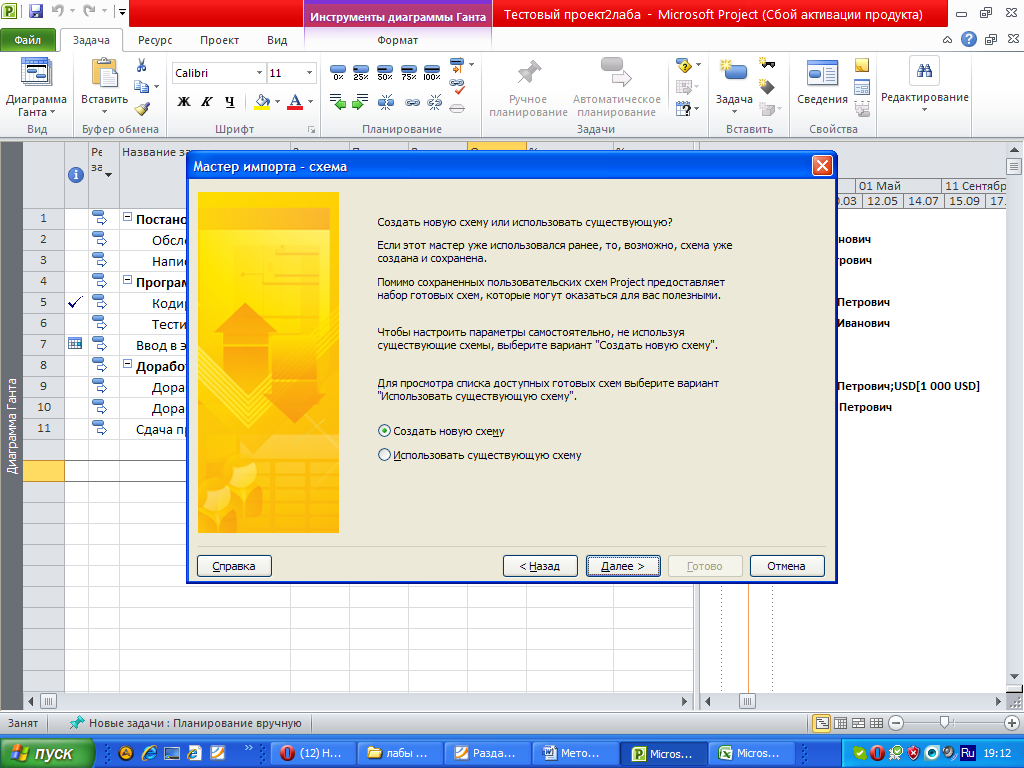The image size is (1024, 768).
Task: Mark task 50% complete
Action: (x=385, y=72)
